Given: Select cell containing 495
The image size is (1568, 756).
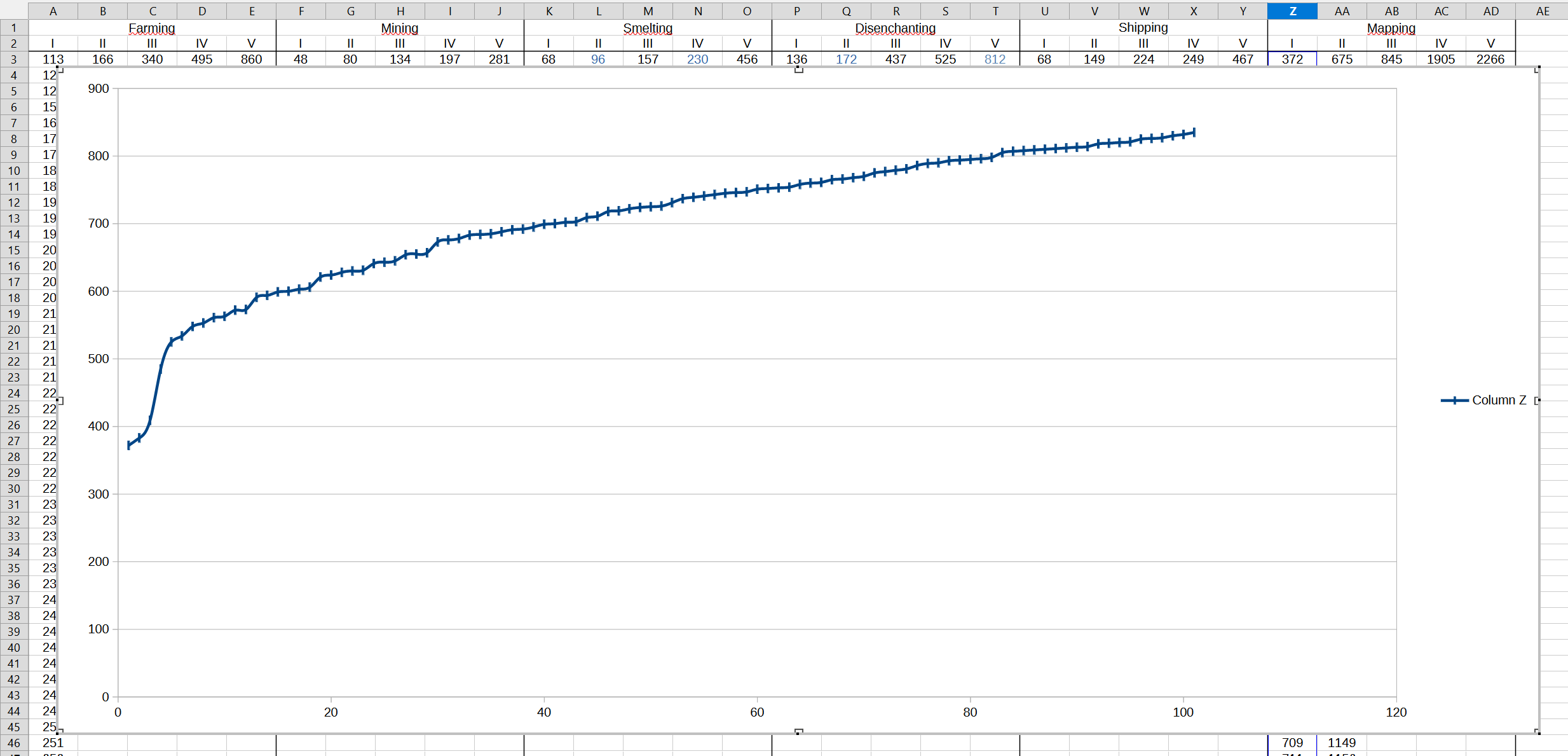Looking at the screenshot, I should [201, 59].
